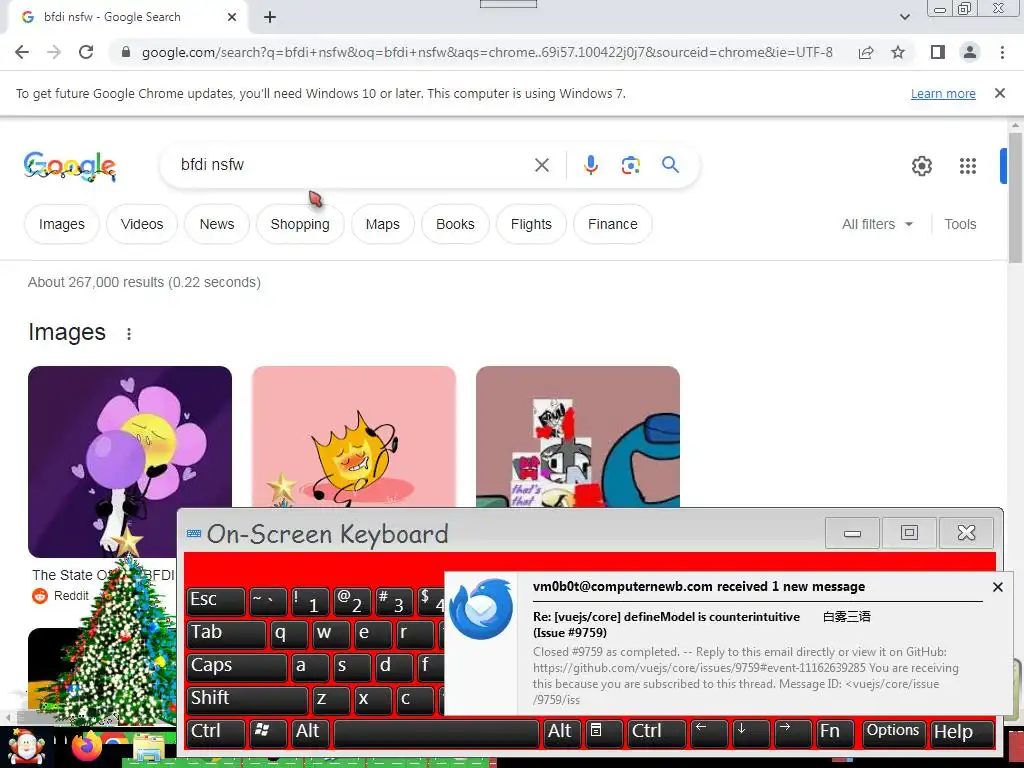Close the Thunderbird new message notification
The height and width of the screenshot is (768, 1024).
click(x=997, y=587)
